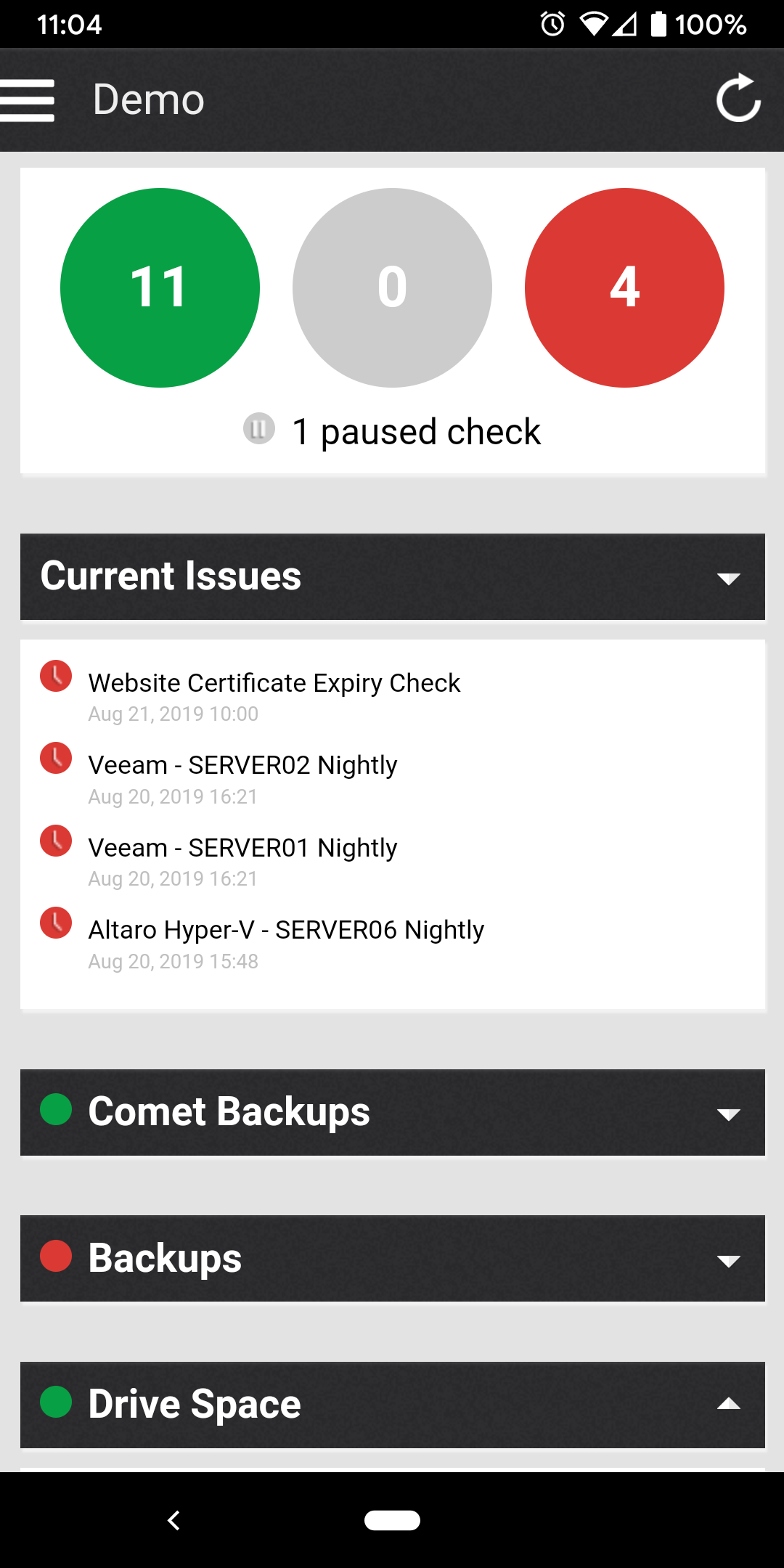The height and width of the screenshot is (1568, 784).
Task: Toggle the Drive Space section arrow
Action: (x=728, y=1405)
